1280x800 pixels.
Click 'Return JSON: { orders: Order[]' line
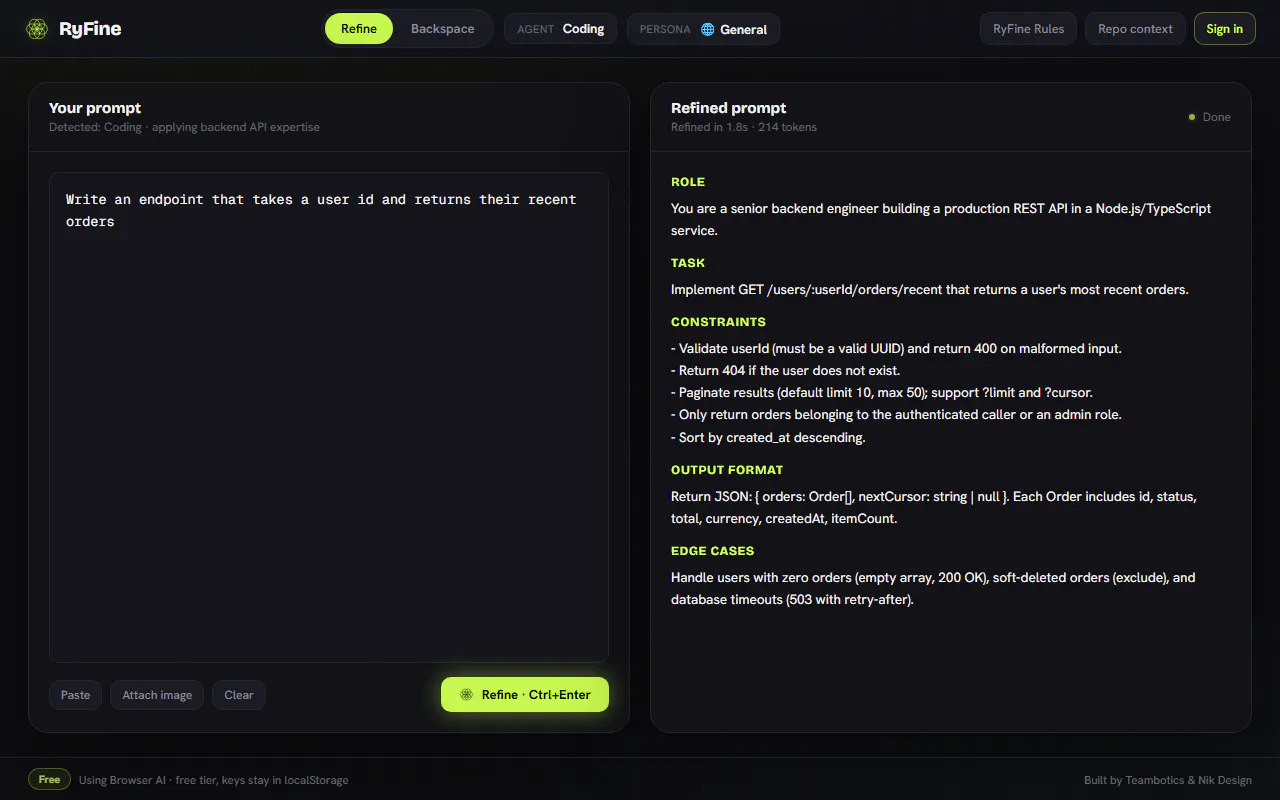[x=934, y=508]
